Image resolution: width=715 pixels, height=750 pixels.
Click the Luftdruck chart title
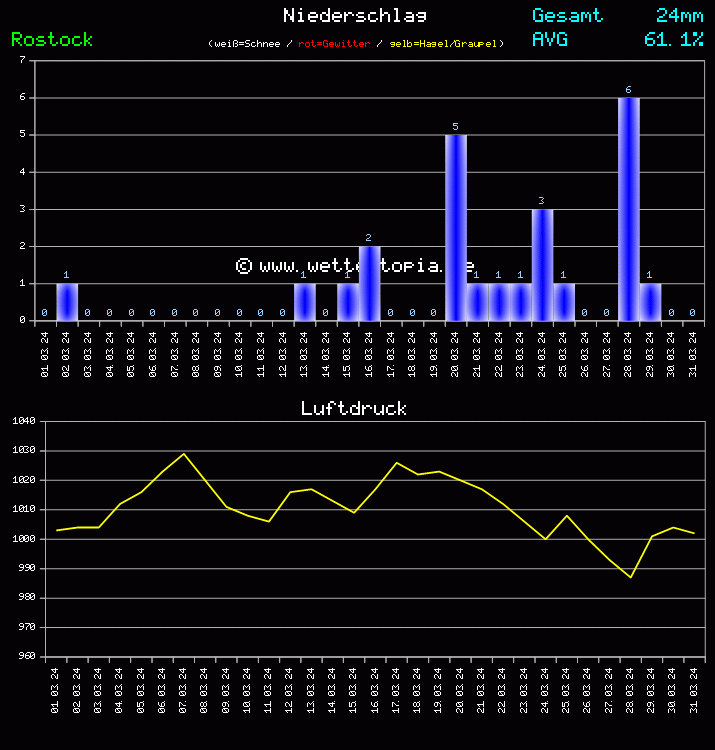pos(354,408)
